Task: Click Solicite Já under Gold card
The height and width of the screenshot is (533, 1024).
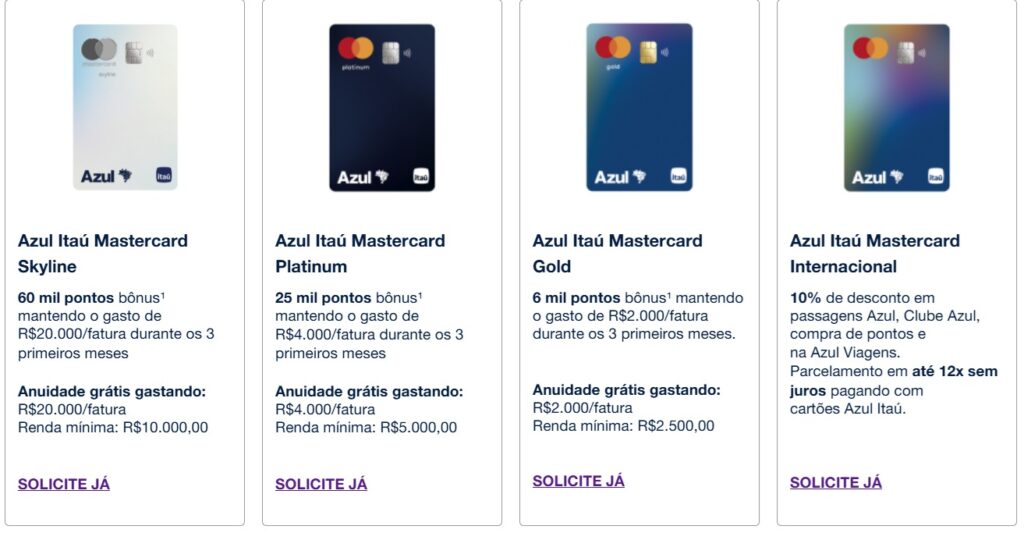Action: click(x=578, y=481)
